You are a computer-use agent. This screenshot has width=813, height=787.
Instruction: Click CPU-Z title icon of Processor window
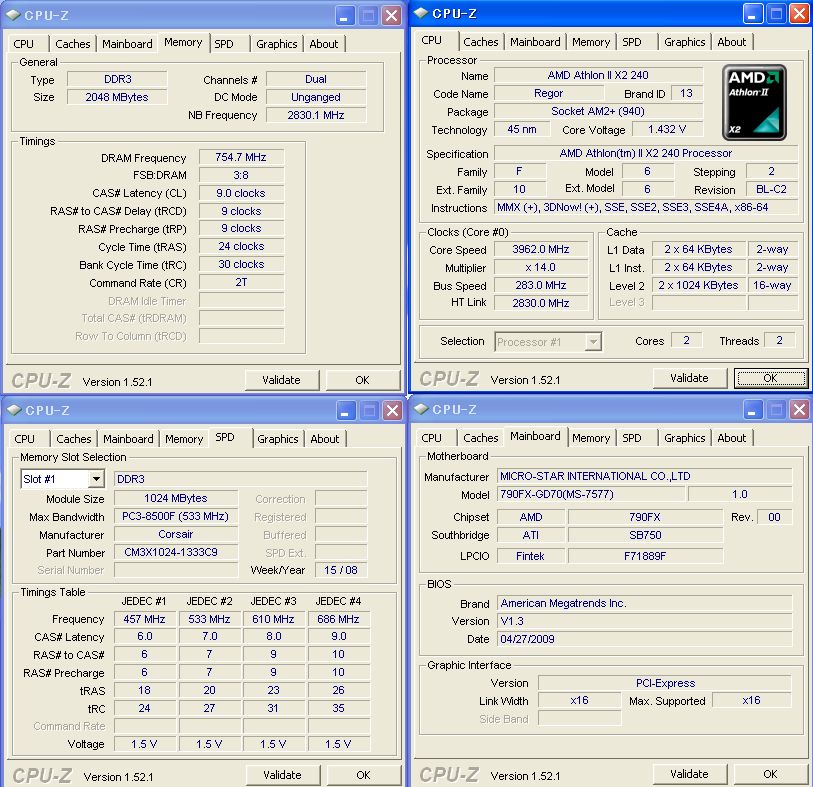422,13
